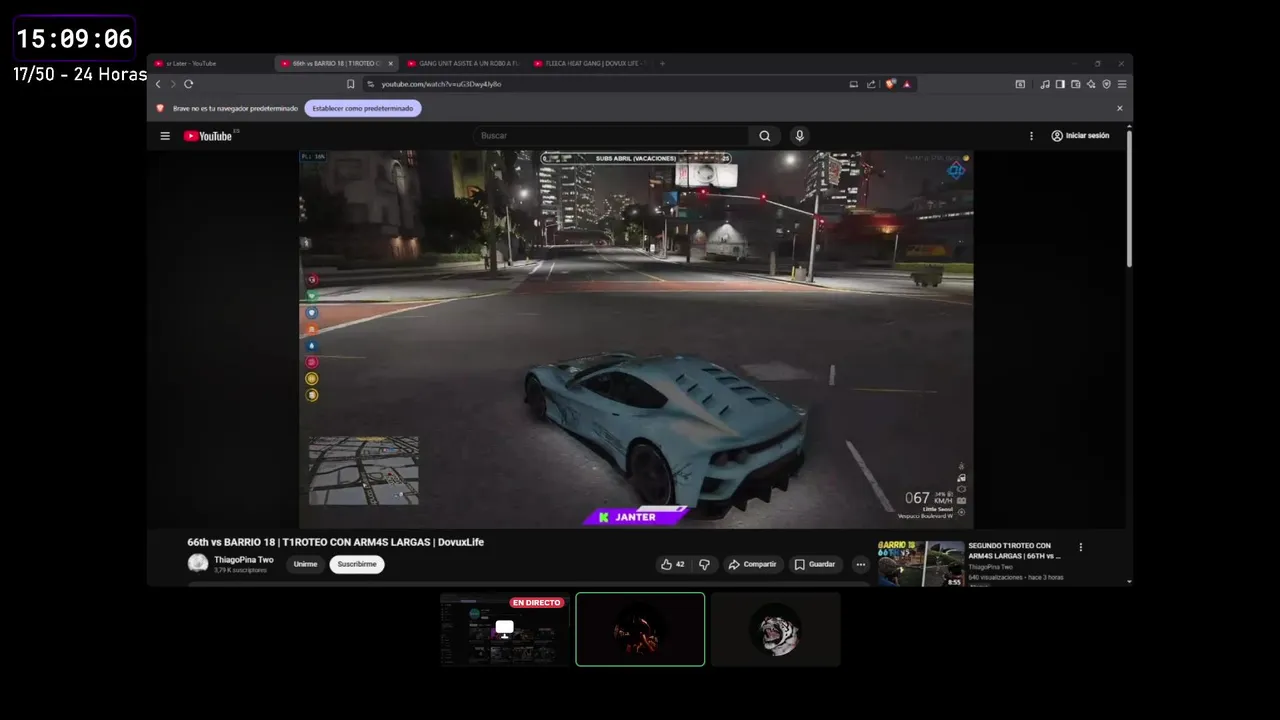The height and width of the screenshot is (720, 1280).
Task: Open YouTube settings three-dot menu
Action: coord(1031,136)
